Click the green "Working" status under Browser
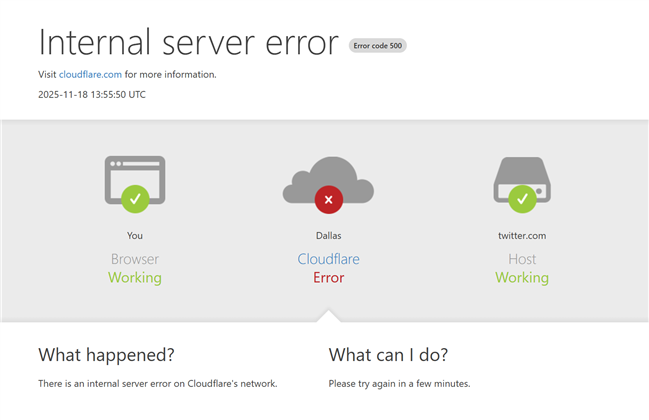 [x=135, y=278]
